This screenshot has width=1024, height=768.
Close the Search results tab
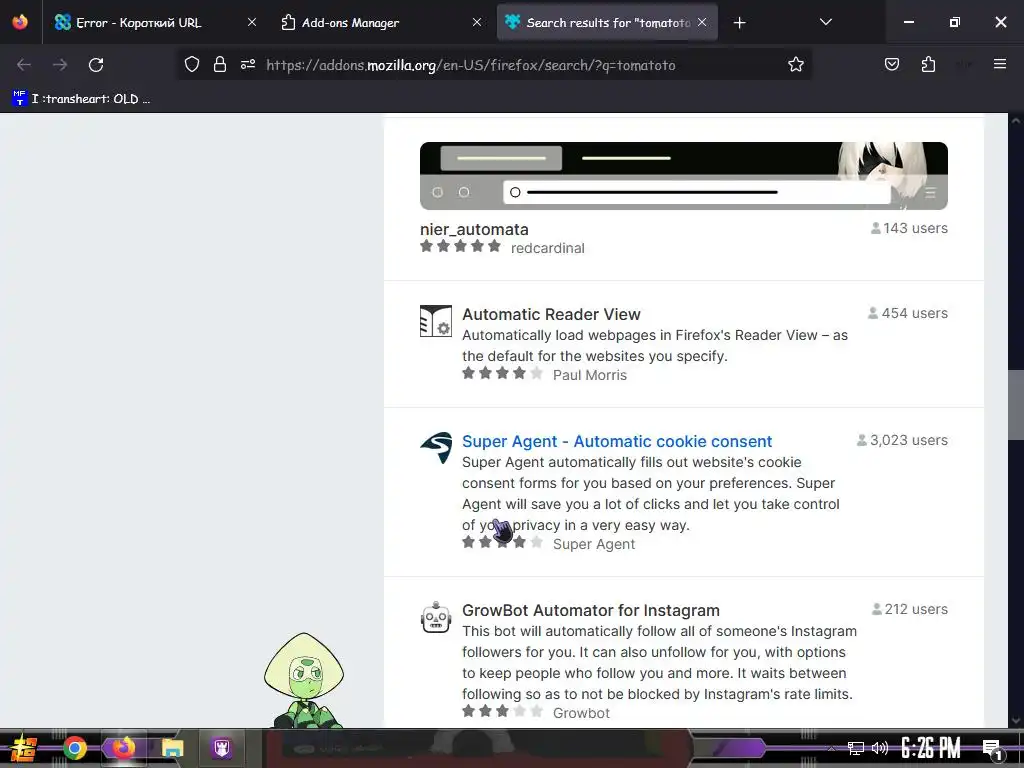702,22
